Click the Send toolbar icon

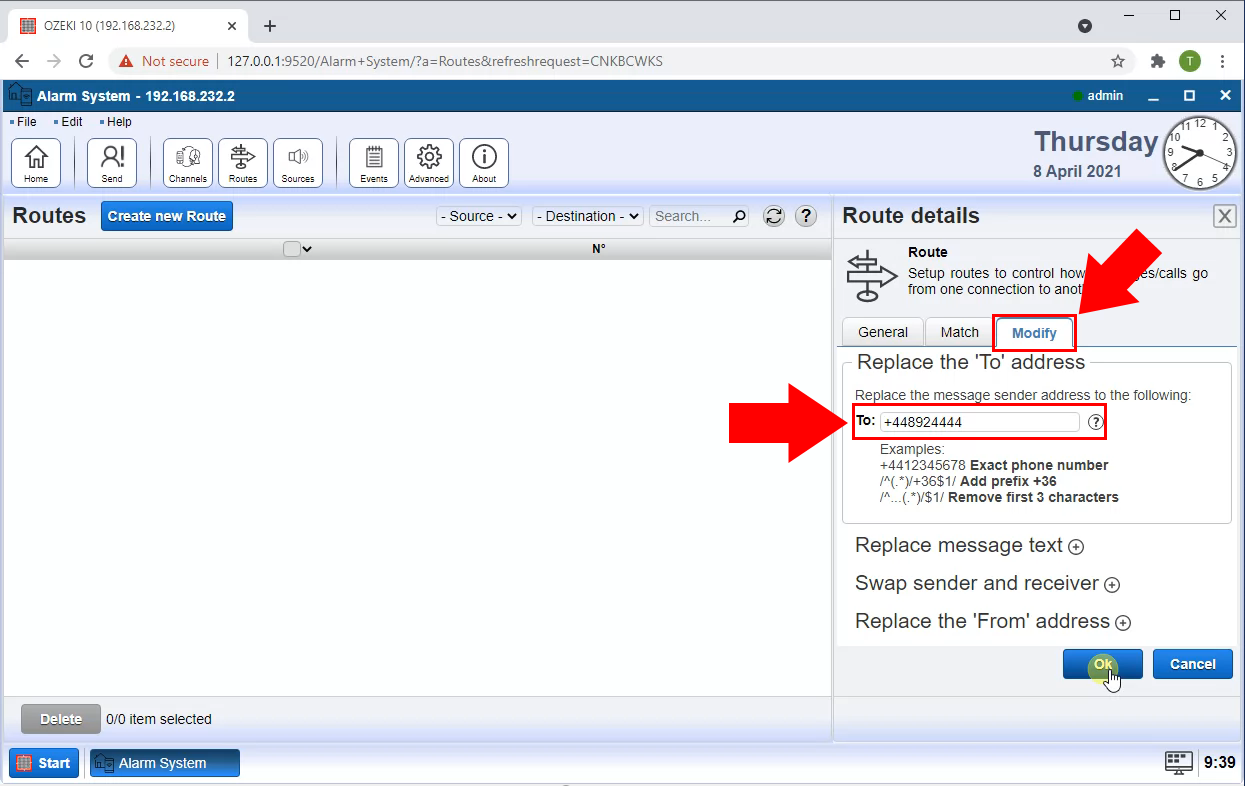pyautogui.click(x=112, y=162)
